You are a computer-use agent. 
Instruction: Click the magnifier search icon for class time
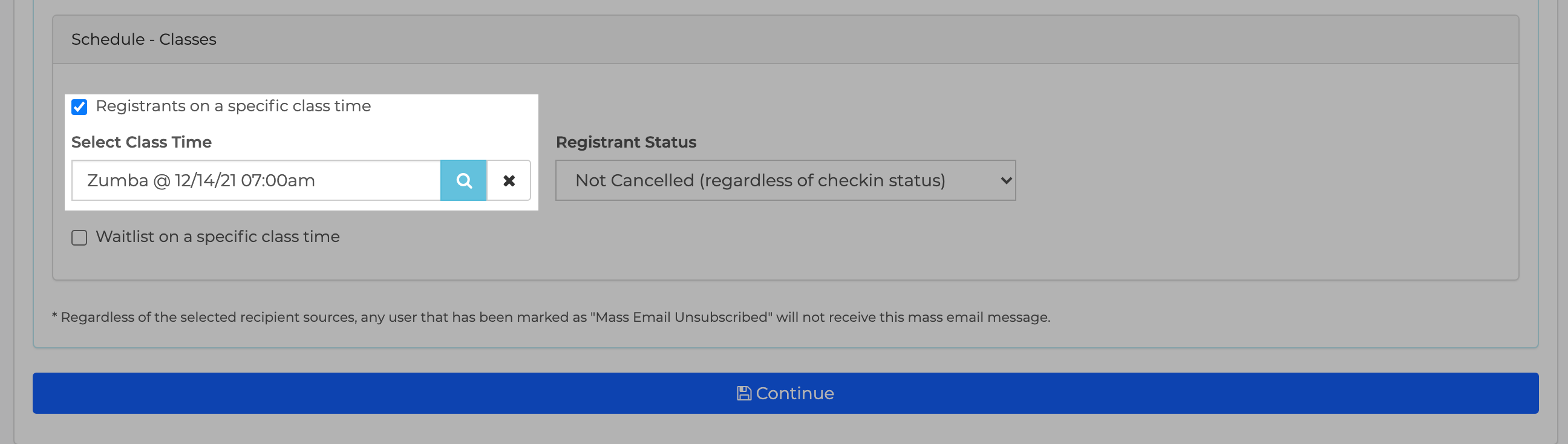(x=464, y=180)
